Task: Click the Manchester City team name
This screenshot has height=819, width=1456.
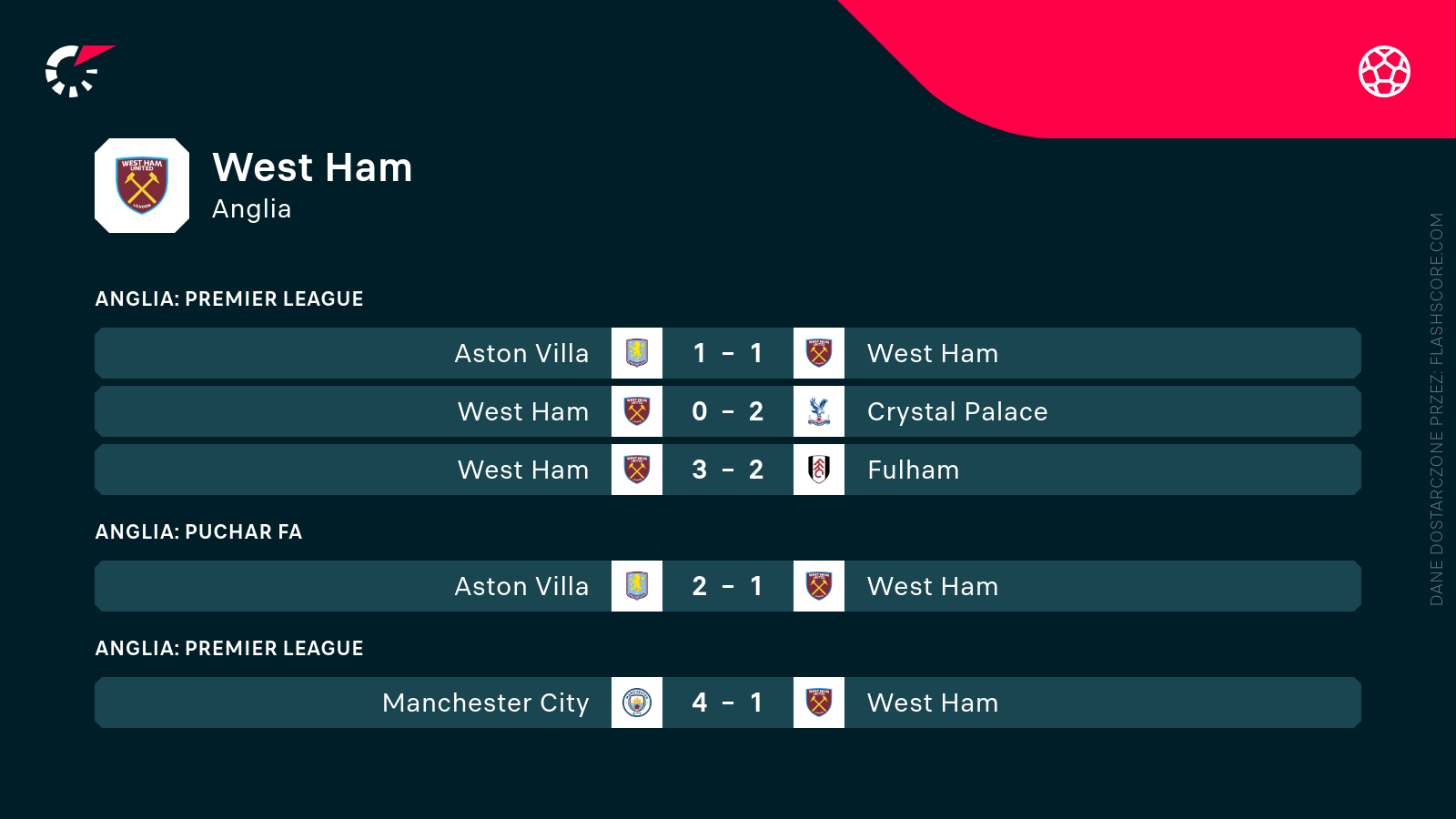Action: pyautogui.click(x=486, y=703)
